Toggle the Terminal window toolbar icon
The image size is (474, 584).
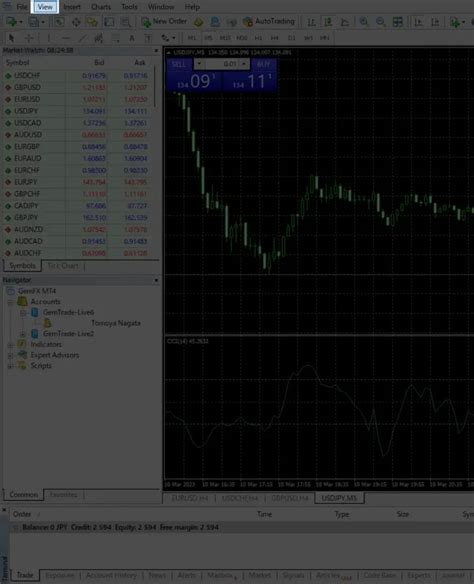click(109, 22)
